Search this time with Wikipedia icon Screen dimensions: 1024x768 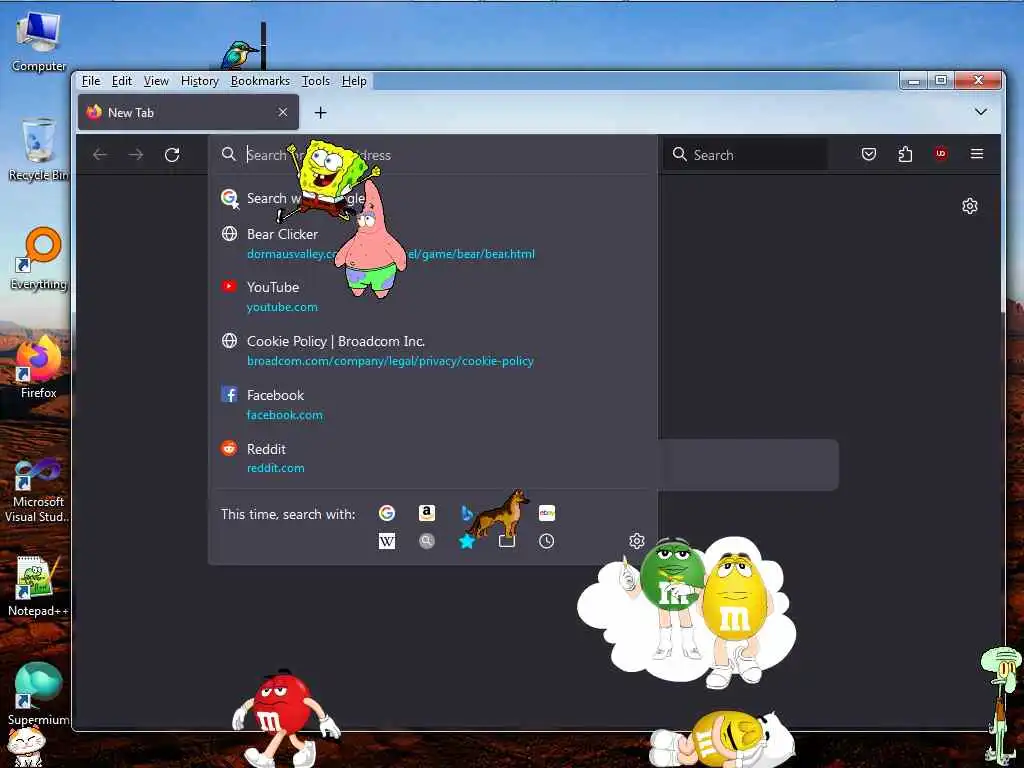[387, 541]
